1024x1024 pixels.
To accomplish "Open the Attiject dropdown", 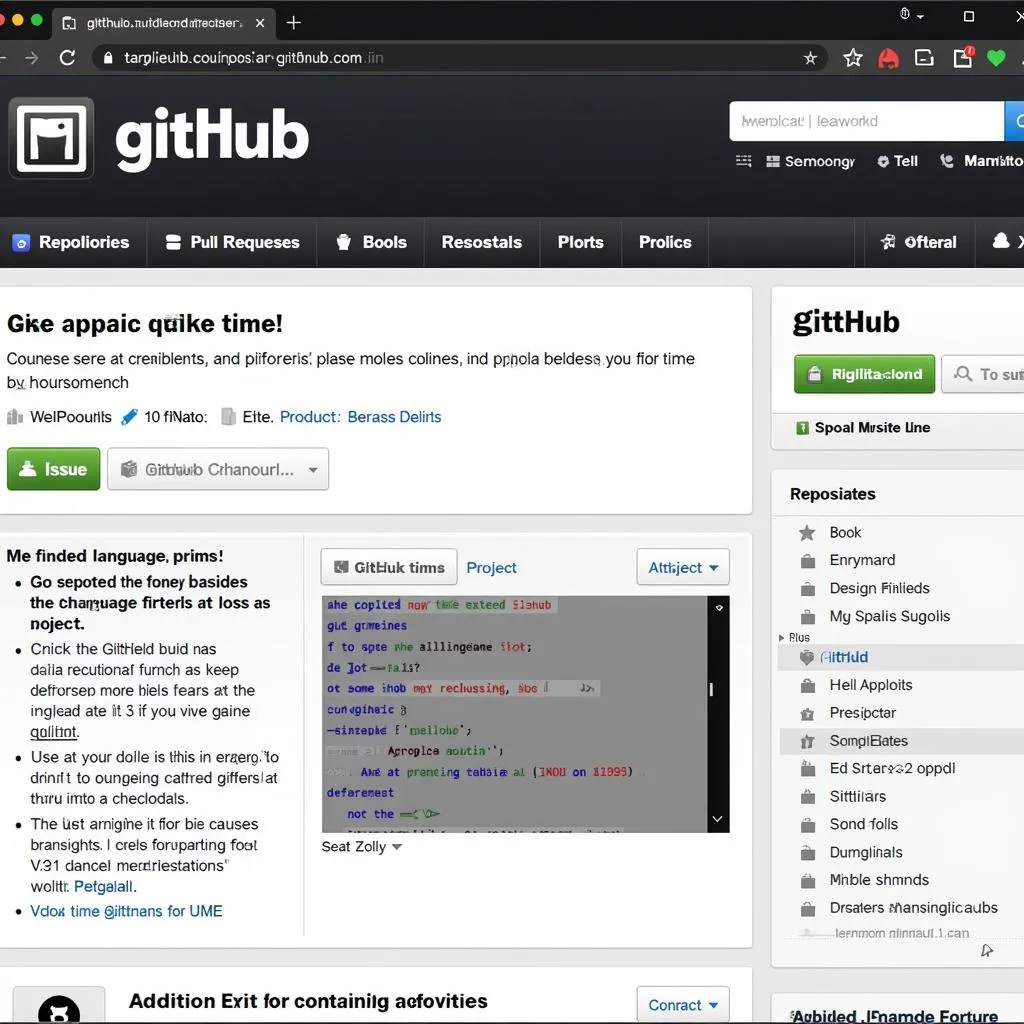I will [683, 568].
